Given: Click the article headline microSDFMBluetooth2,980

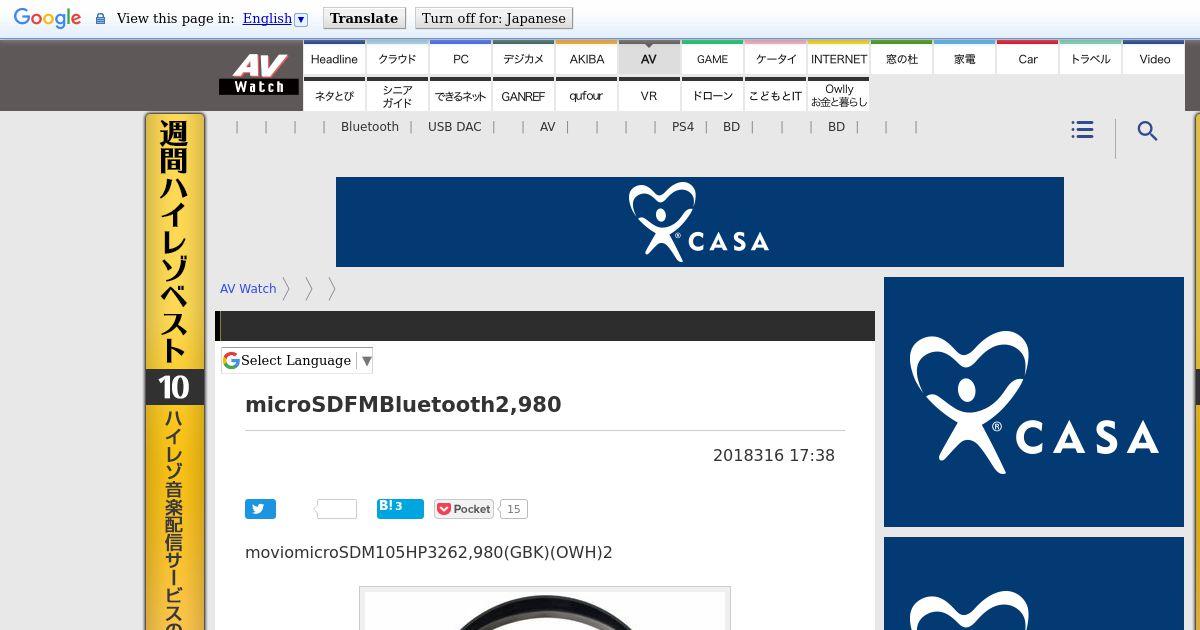Looking at the screenshot, I should [x=403, y=405].
